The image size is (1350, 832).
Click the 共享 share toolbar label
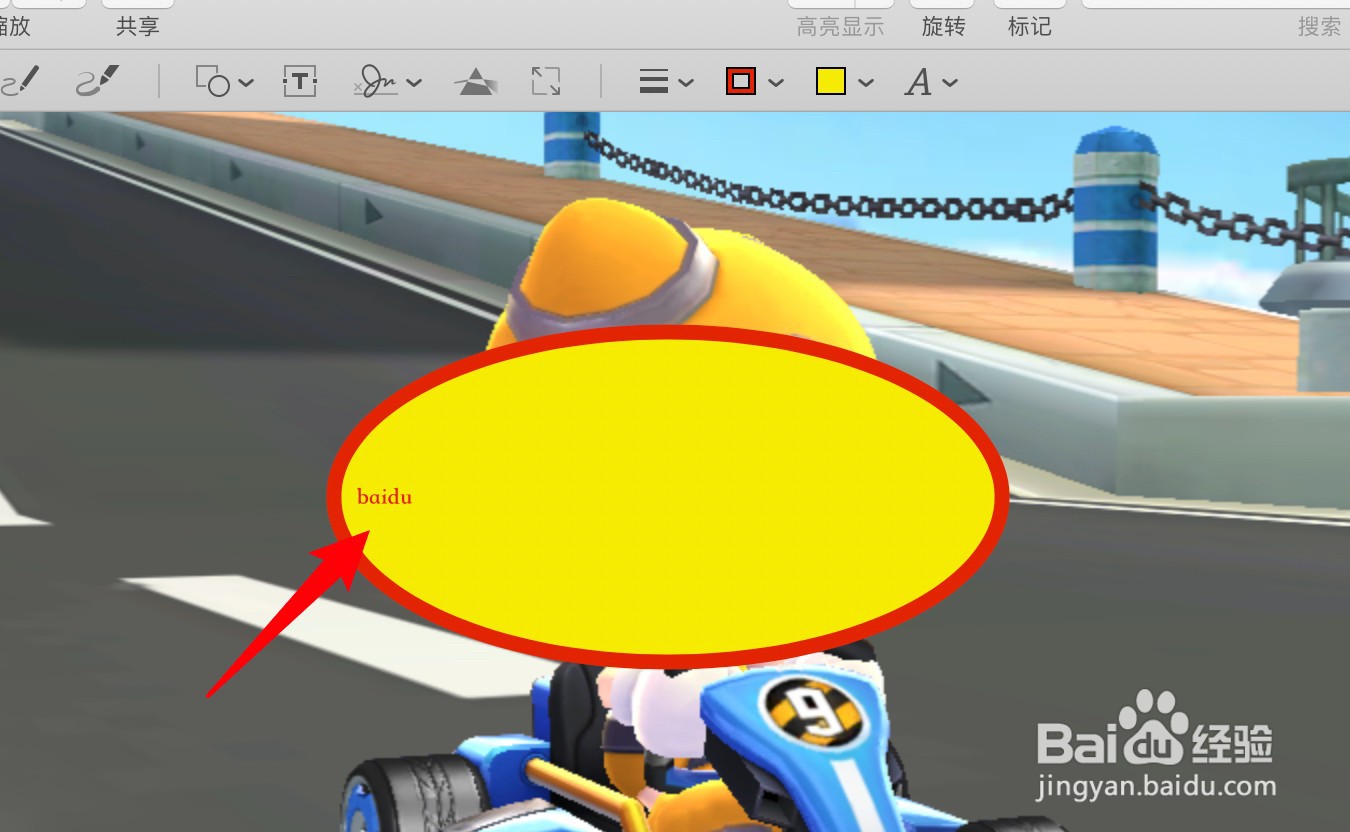137,27
